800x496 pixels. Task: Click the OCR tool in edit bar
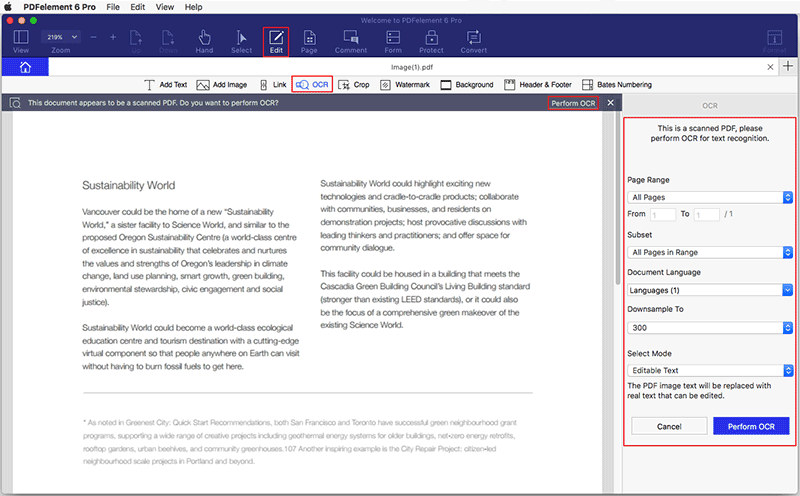(312, 85)
